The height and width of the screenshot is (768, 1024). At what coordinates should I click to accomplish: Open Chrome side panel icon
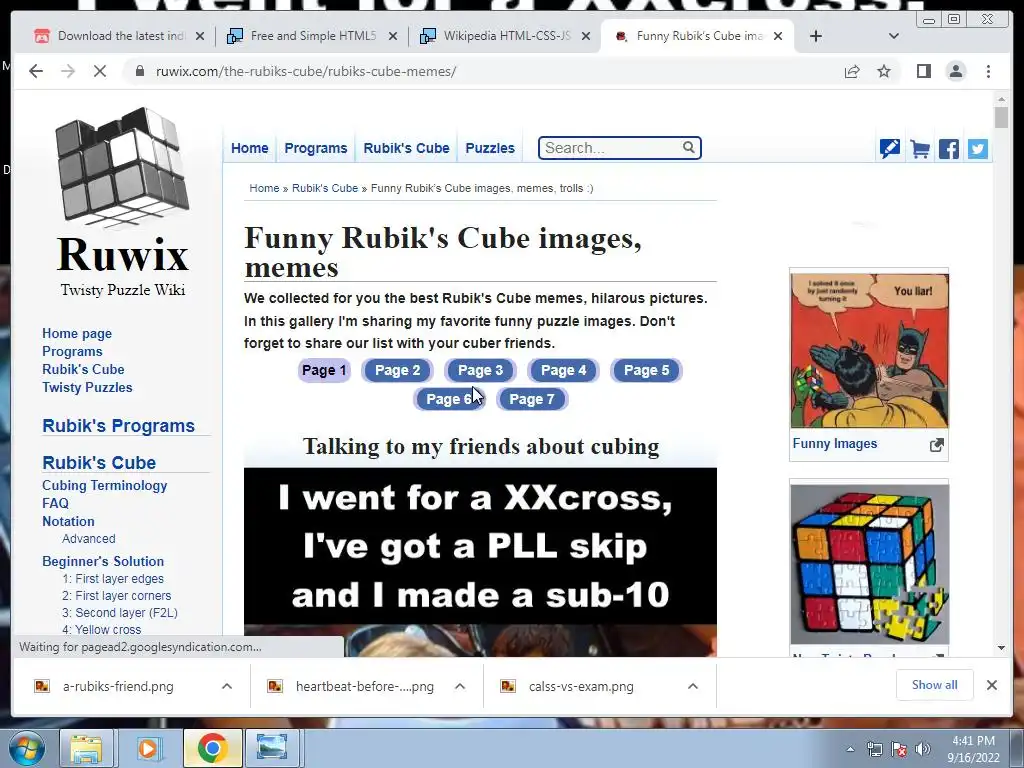923,71
